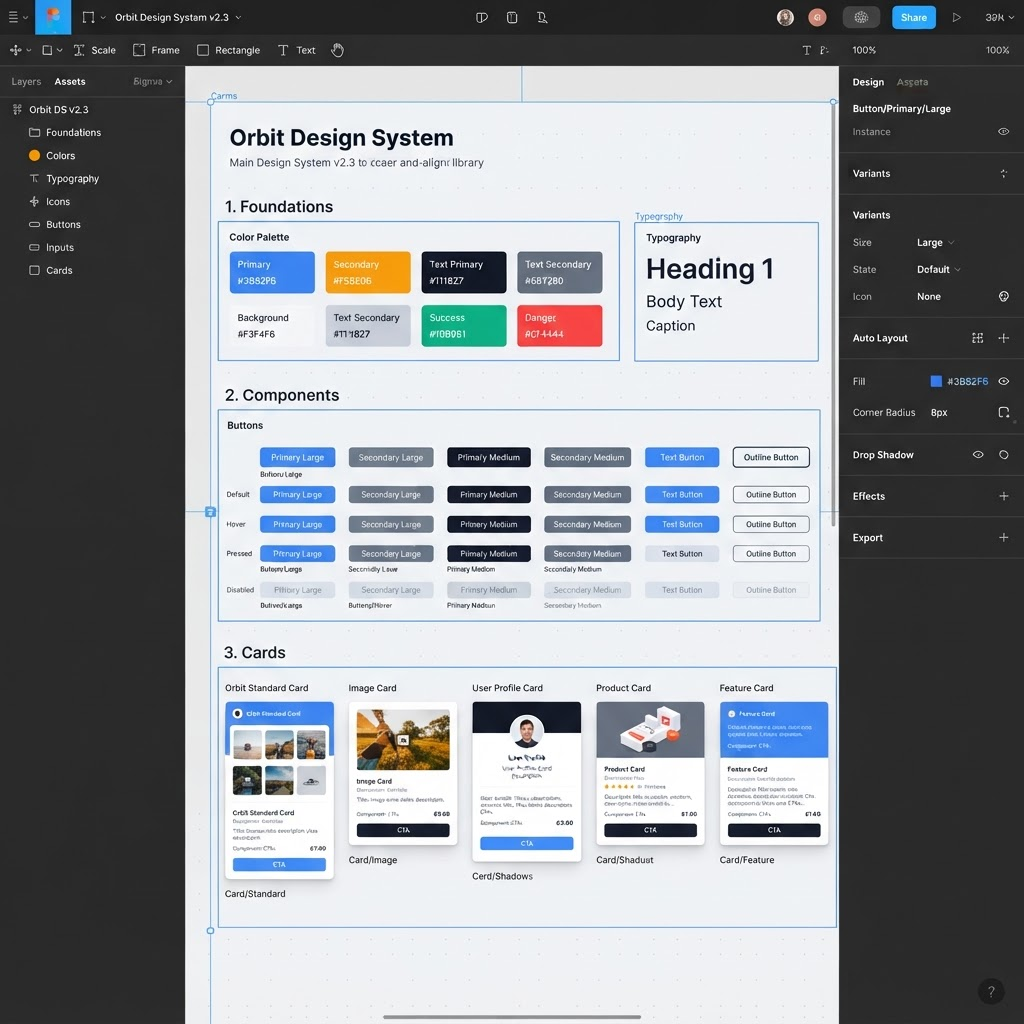Viewport: 1024px width, 1024px height.
Task: Open the Figma home logo
Action: tap(53, 17)
